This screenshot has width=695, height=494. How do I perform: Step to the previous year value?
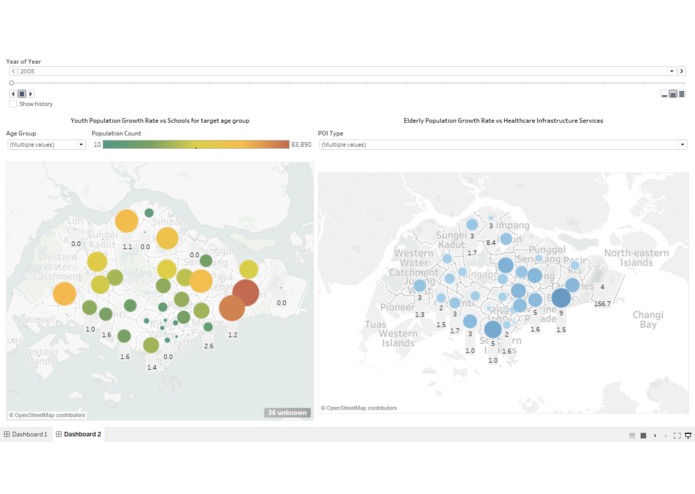point(13,71)
